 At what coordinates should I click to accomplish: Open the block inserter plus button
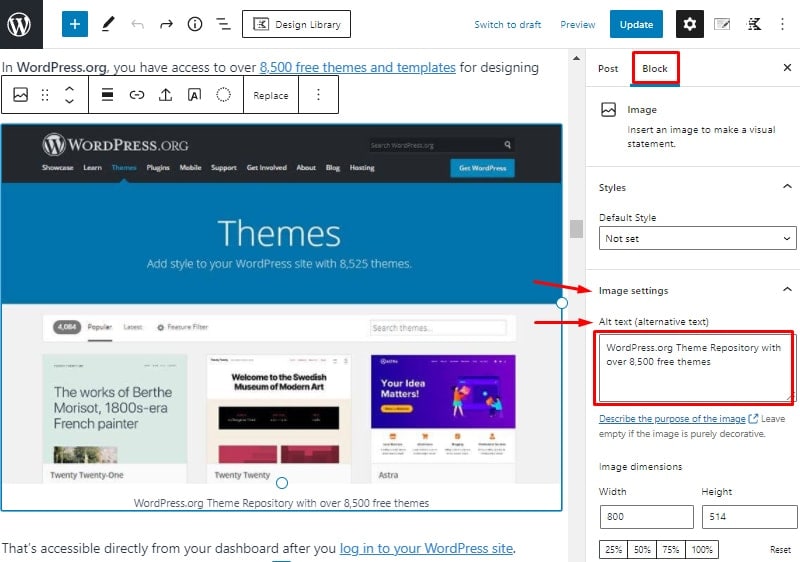click(x=74, y=24)
